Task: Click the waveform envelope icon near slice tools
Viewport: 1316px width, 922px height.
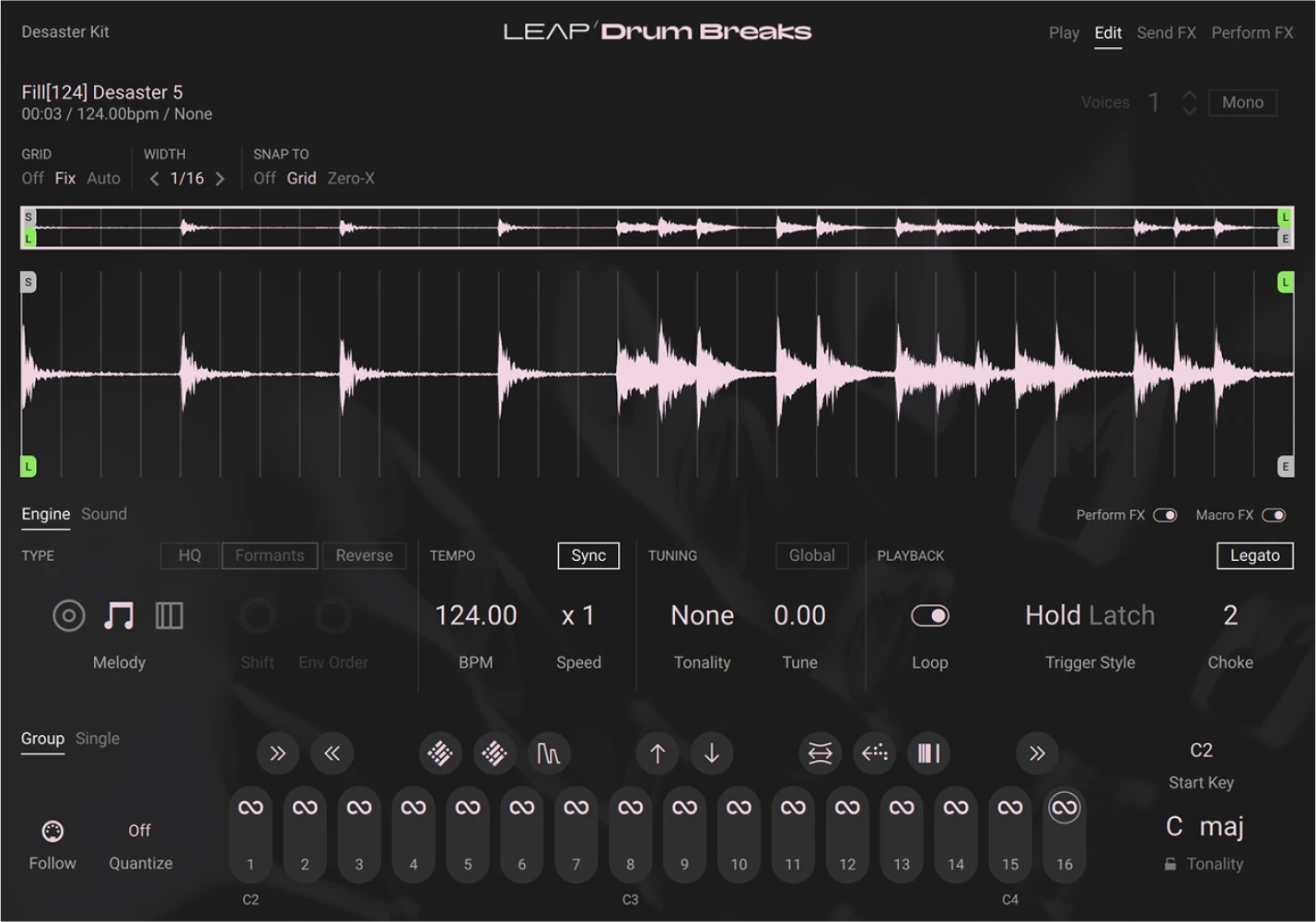Action: (548, 753)
